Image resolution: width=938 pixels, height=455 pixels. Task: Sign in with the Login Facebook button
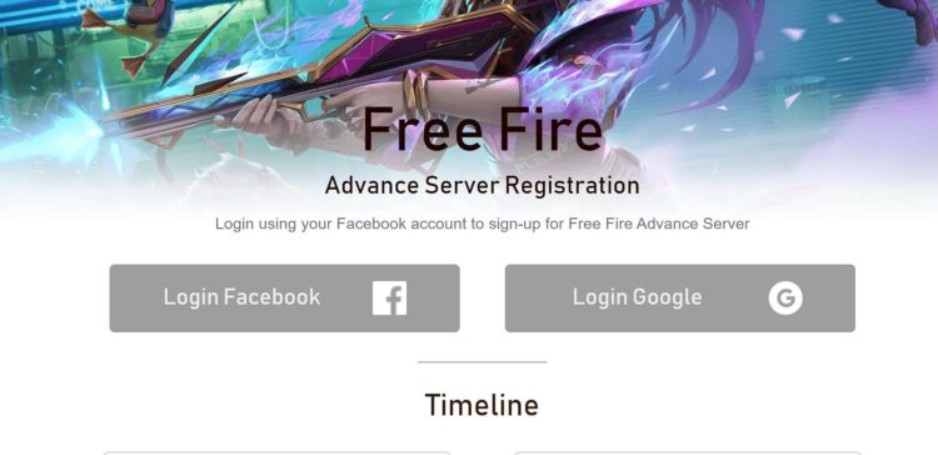[x=285, y=298]
